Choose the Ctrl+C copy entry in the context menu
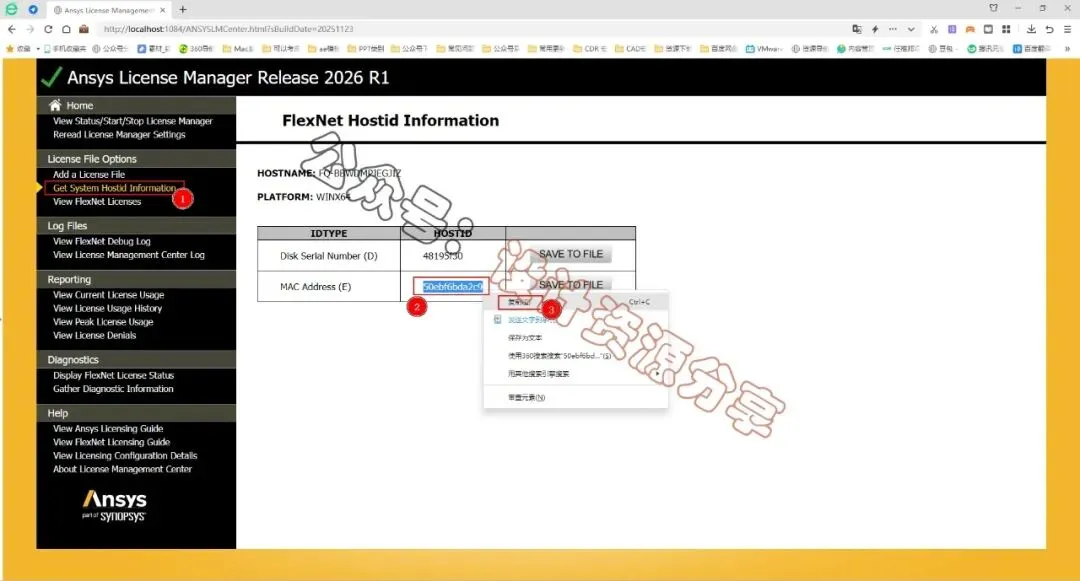 tap(576, 302)
